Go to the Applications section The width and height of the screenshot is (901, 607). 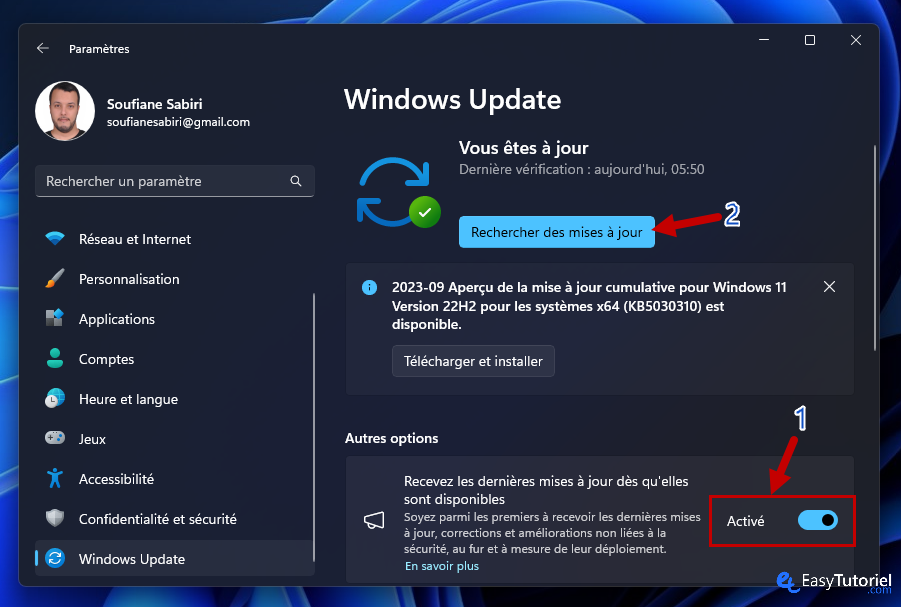pos(175,319)
